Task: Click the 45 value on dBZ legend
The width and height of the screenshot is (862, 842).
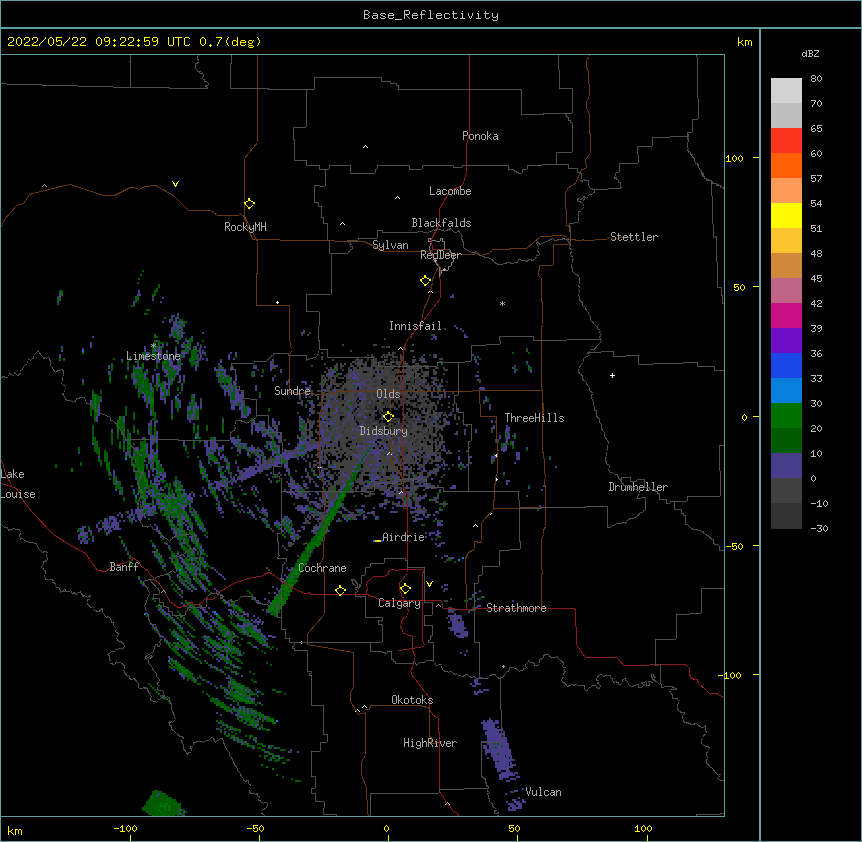Action: coord(816,279)
